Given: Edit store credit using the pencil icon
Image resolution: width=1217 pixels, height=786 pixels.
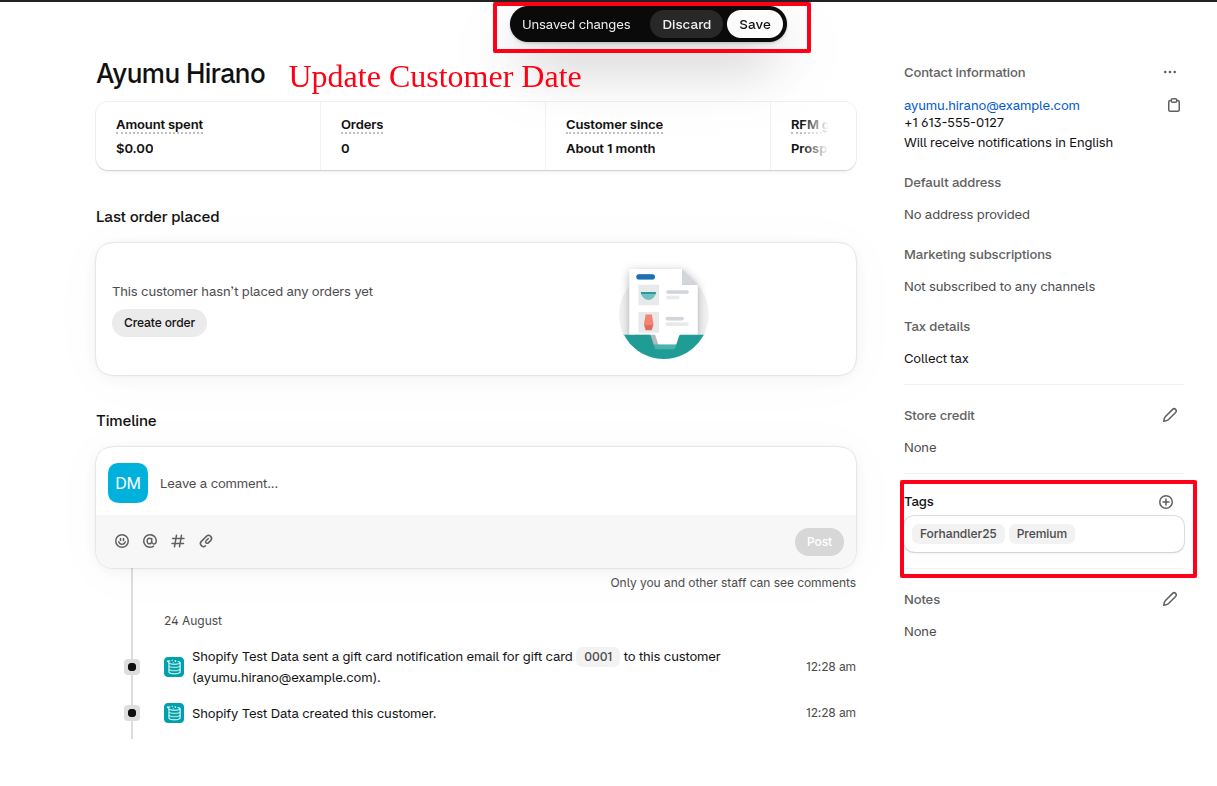Looking at the screenshot, I should tap(1170, 415).
